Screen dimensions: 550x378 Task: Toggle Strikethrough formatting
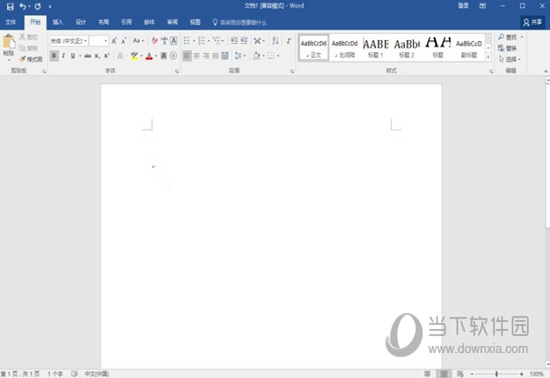coord(88,56)
